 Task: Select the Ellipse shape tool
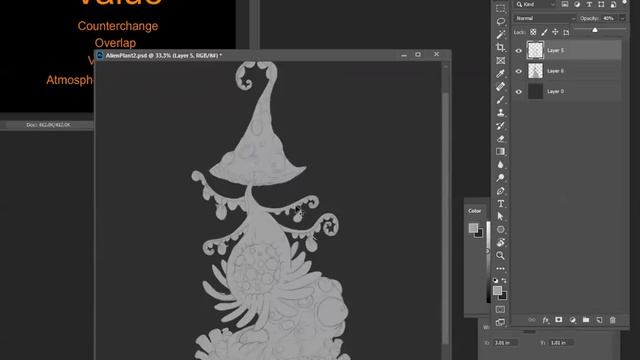point(500,229)
